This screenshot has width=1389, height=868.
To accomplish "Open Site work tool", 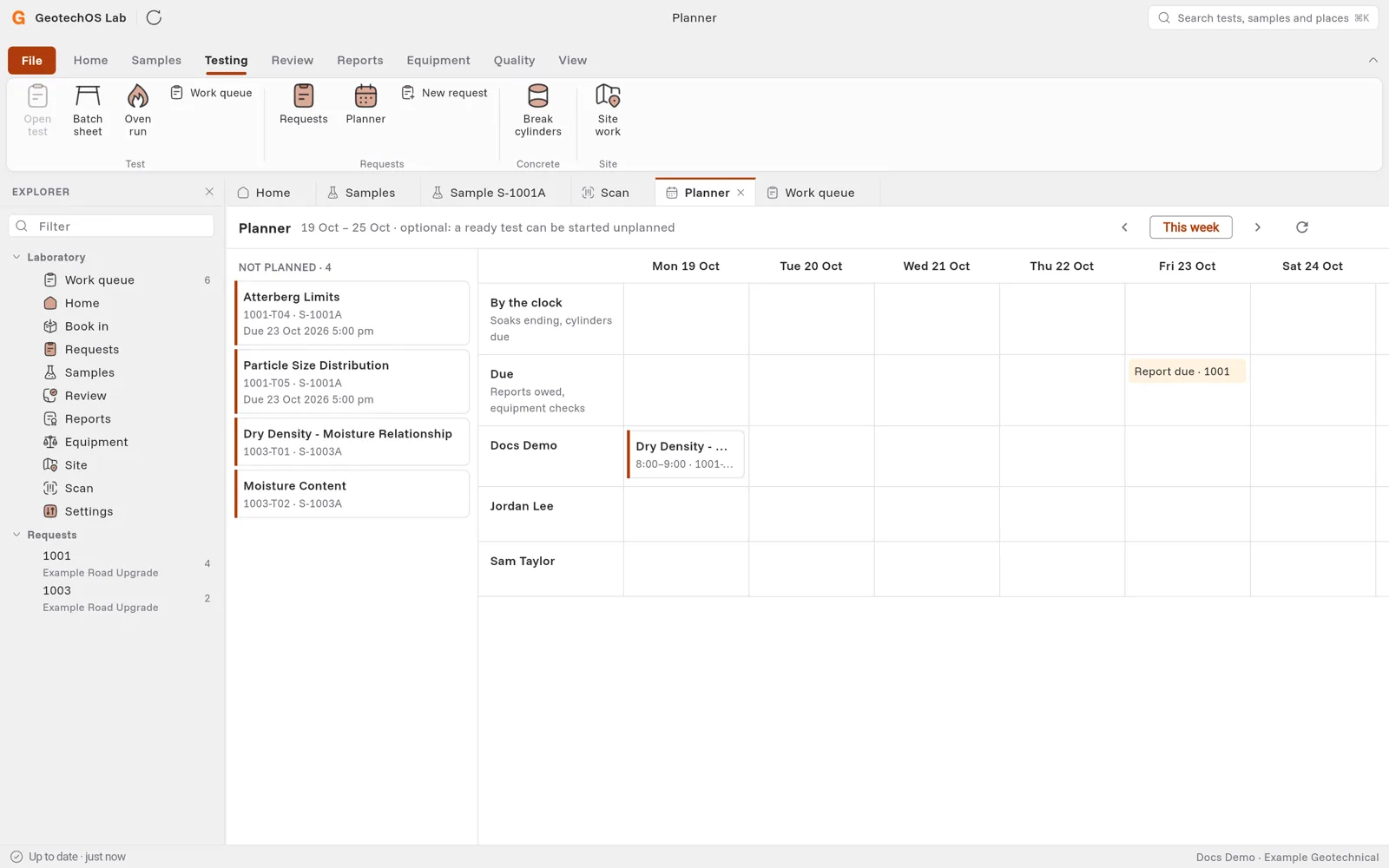I will [x=608, y=110].
